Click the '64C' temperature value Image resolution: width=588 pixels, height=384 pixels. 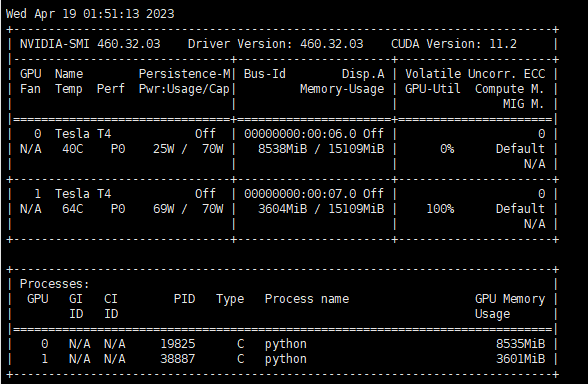(x=73, y=209)
